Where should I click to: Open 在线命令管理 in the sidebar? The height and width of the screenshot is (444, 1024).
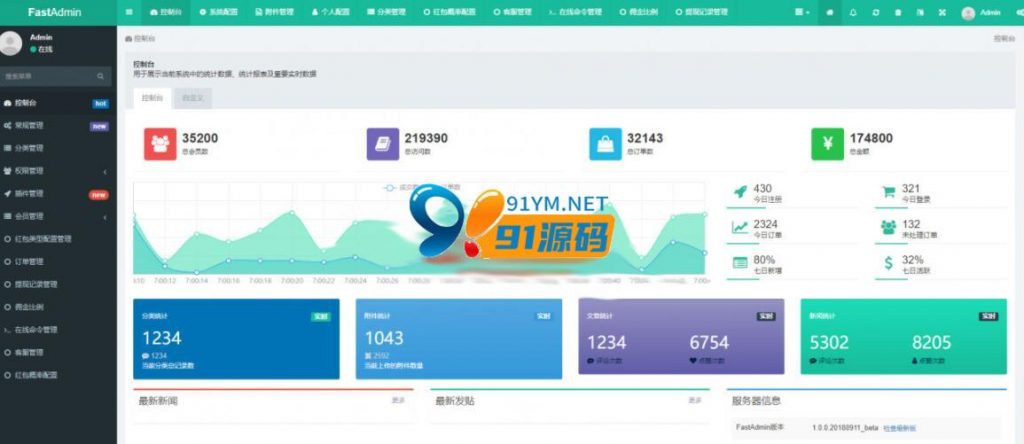pyautogui.click(x=58, y=330)
